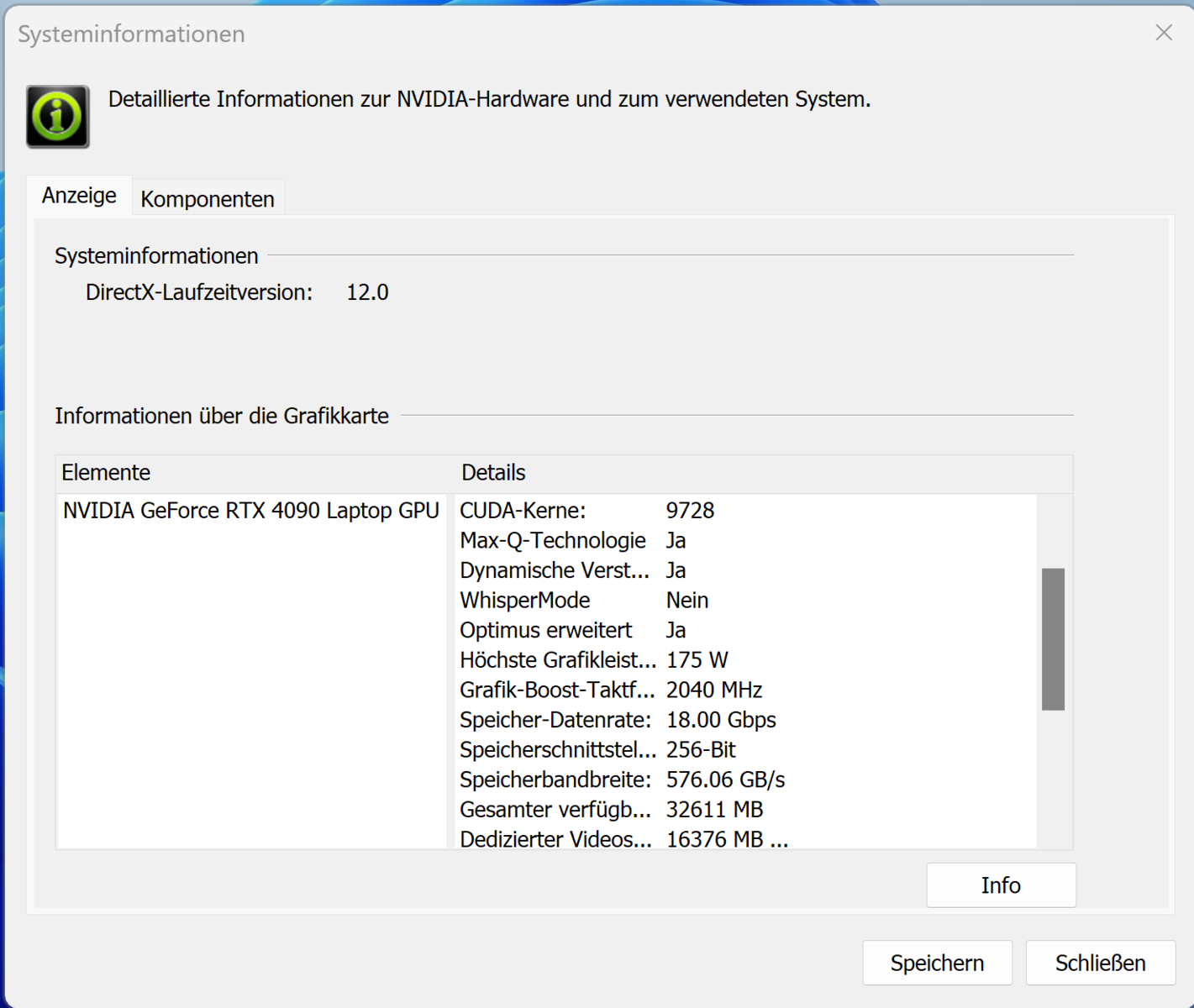This screenshot has height=1008, width=1194.
Task: Click the Elemente column header
Action: [106, 473]
